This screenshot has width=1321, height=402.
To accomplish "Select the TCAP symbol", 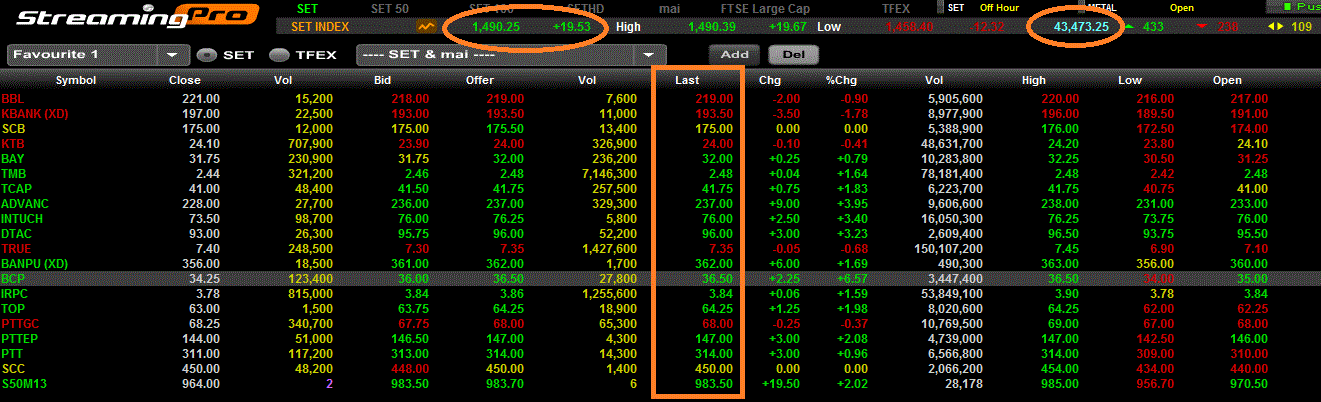I will click(17, 188).
